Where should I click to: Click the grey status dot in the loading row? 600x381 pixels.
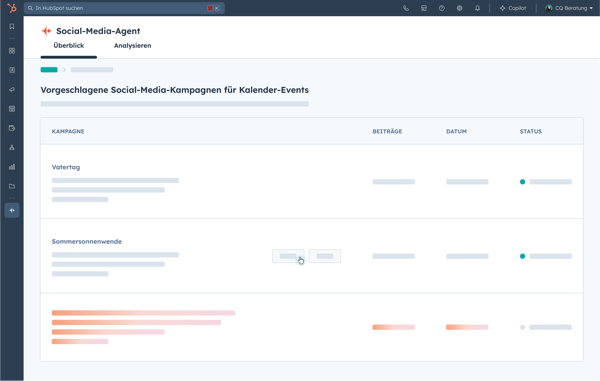click(522, 327)
